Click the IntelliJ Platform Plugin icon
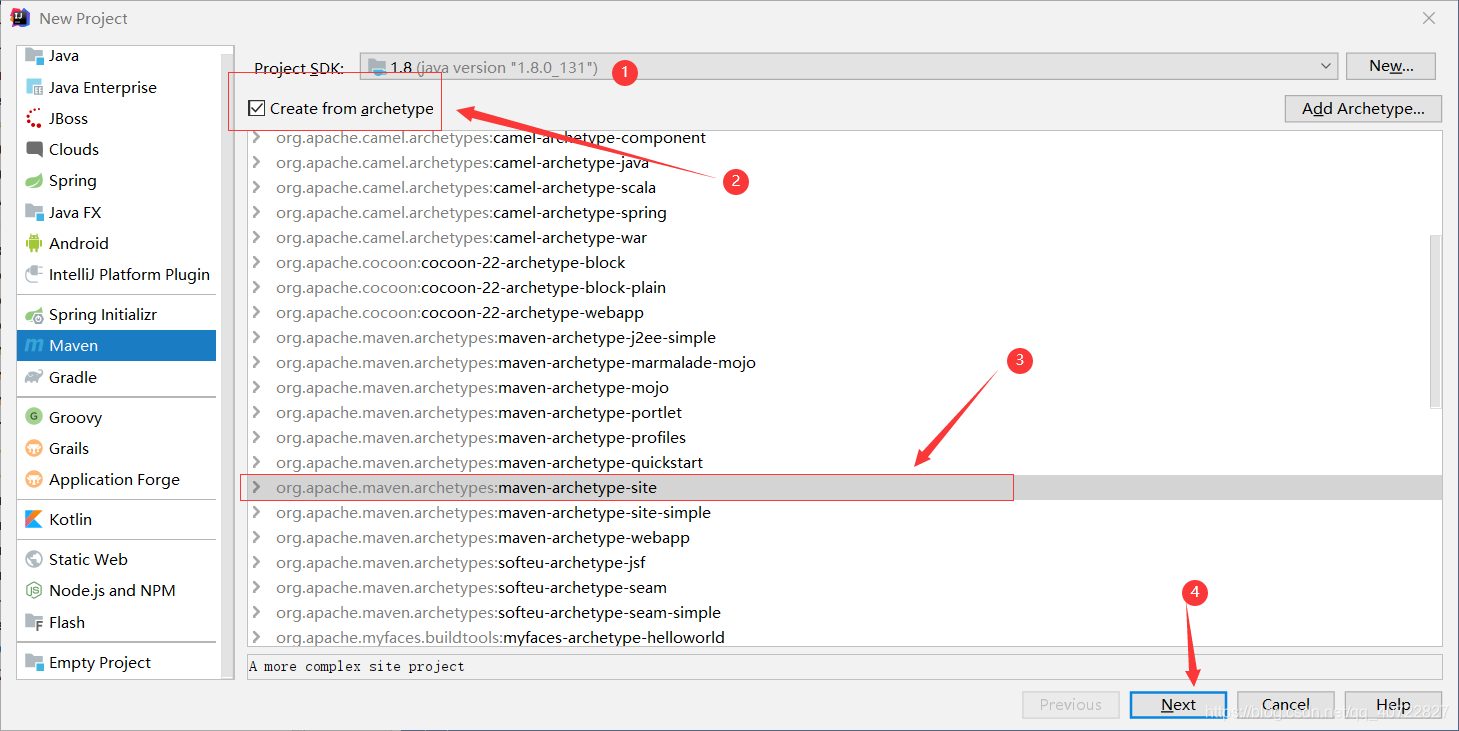 (34, 274)
